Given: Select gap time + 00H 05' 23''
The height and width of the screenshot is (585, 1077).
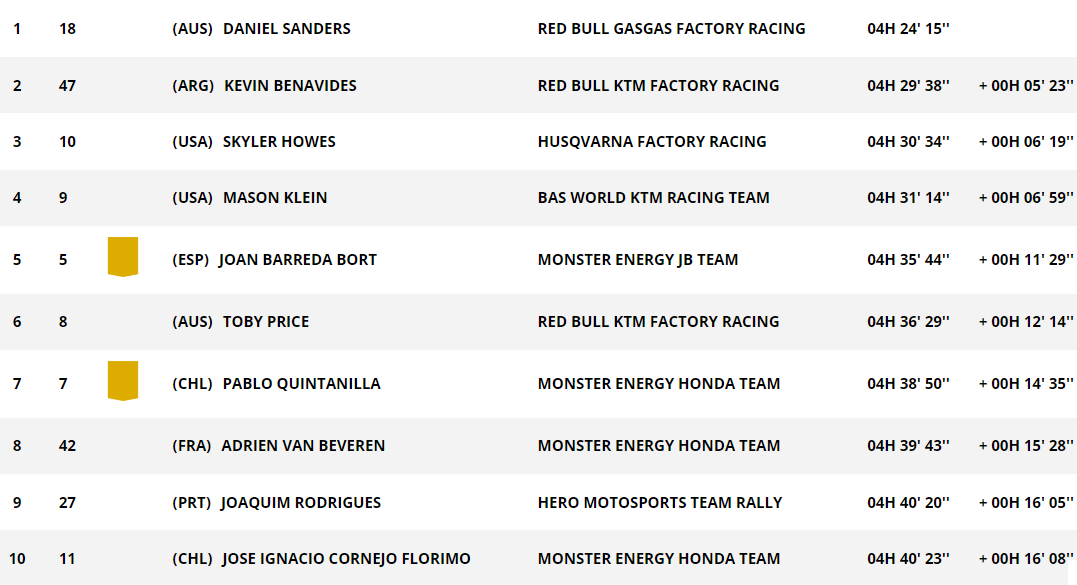Looking at the screenshot, I should [x=1026, y=86].
